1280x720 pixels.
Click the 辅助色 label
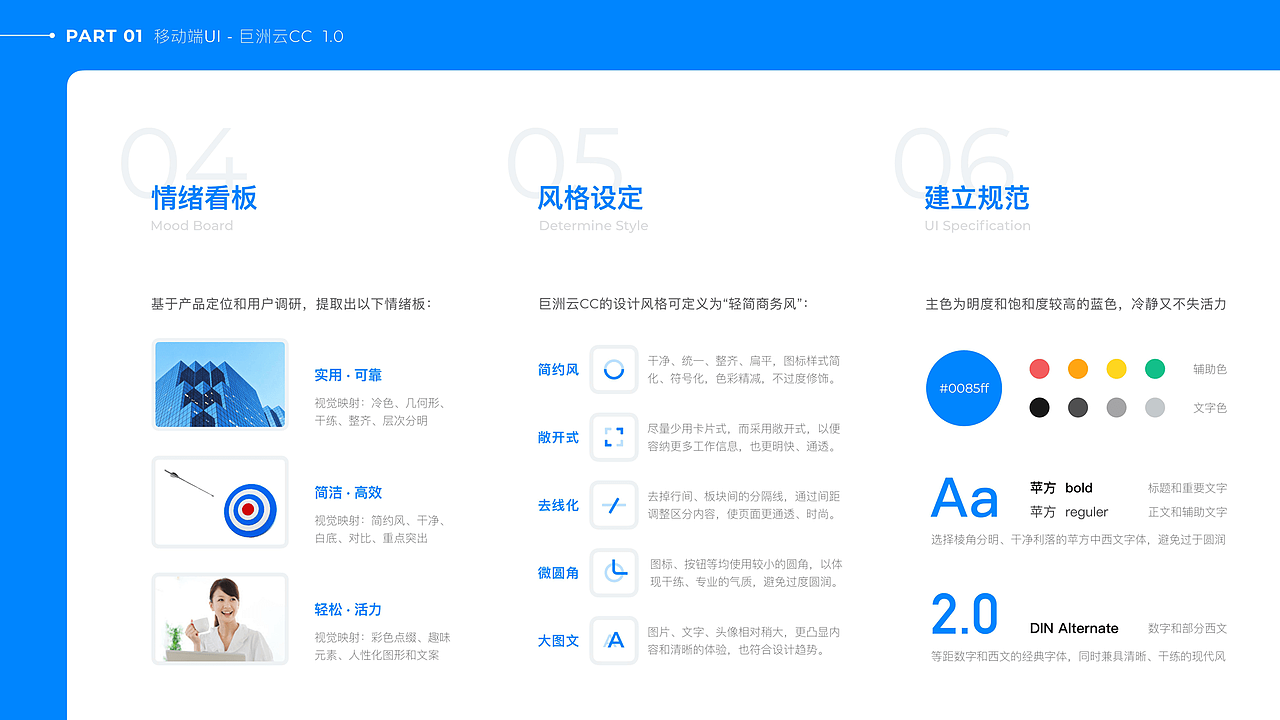pyautogui.click(x=1210, y=370)
